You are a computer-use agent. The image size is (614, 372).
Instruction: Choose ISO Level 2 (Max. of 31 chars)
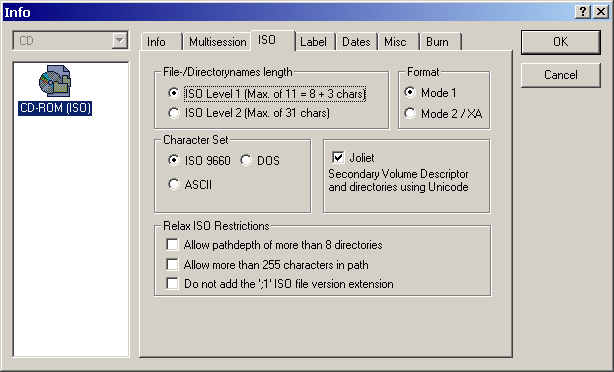tap(249, 113)
